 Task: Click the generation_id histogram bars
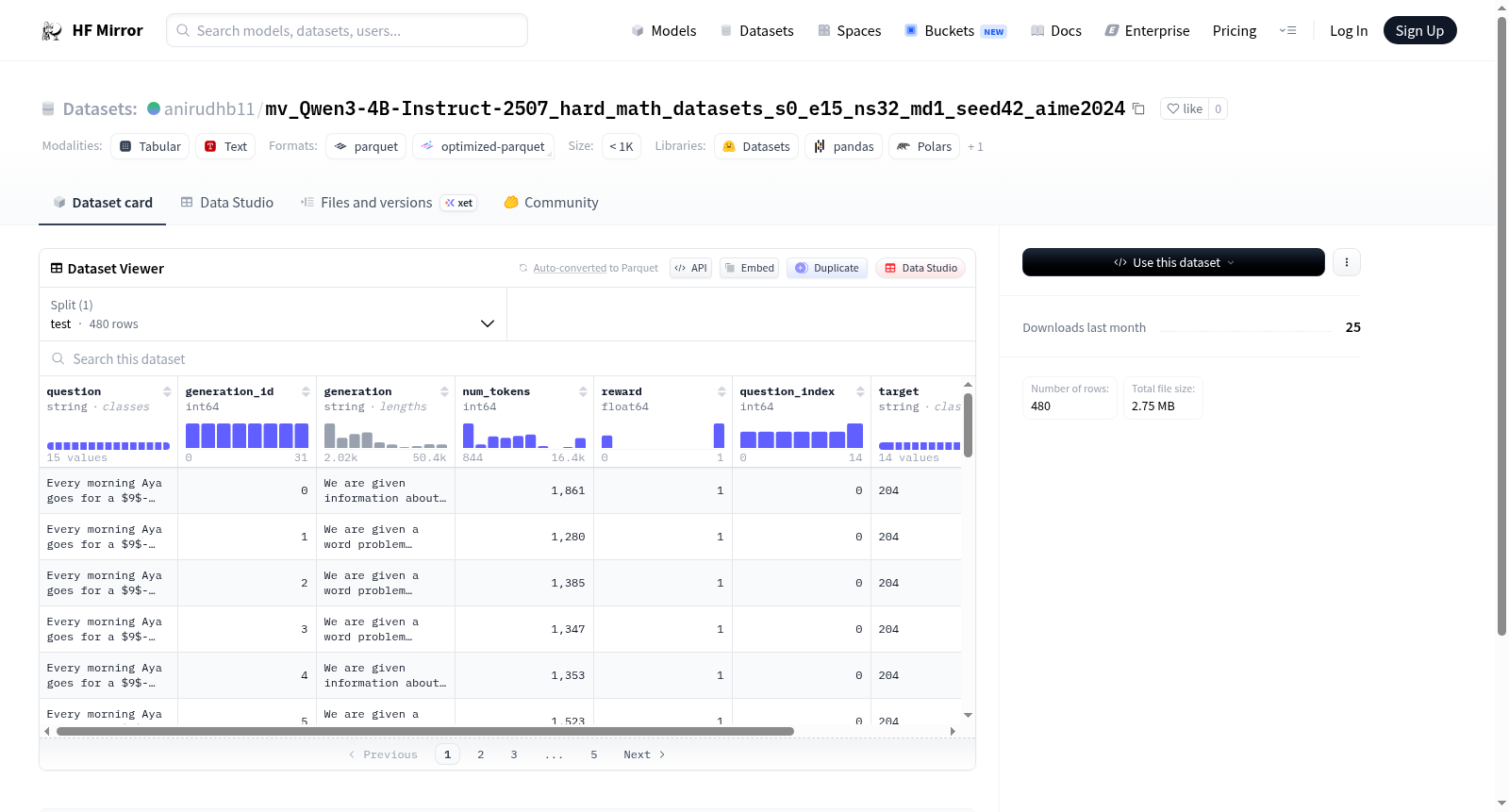pyautogui.click(x=247, y=435)
